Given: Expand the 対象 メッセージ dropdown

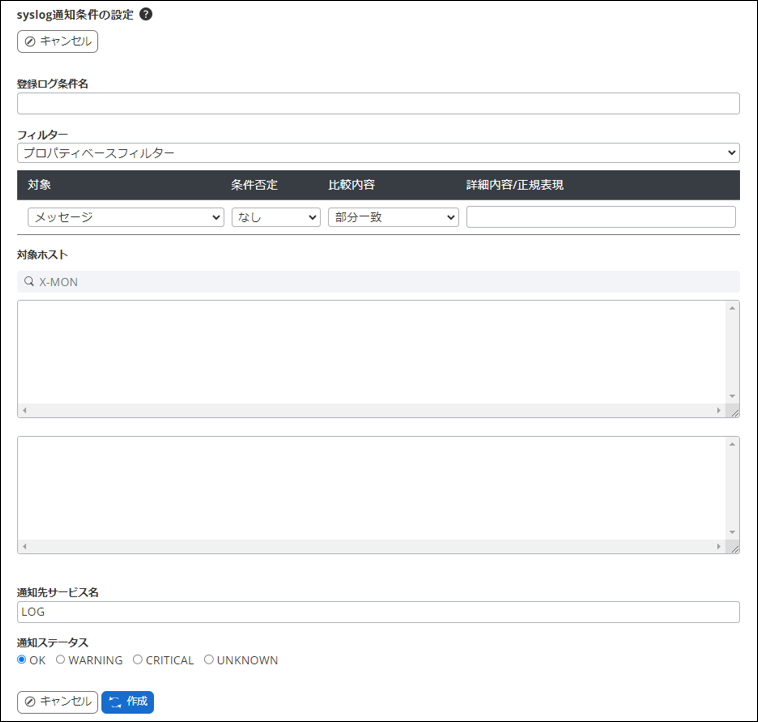Looking at the screenshot, I should (x=126, y=217).
